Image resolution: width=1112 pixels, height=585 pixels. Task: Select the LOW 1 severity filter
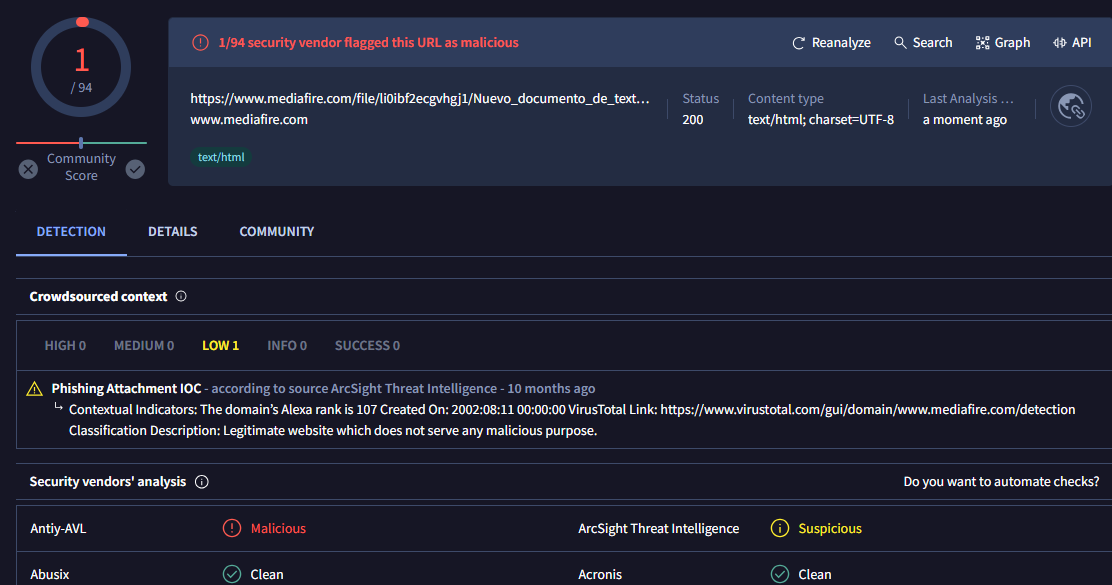pyautogui.click(x=221, y=345)
